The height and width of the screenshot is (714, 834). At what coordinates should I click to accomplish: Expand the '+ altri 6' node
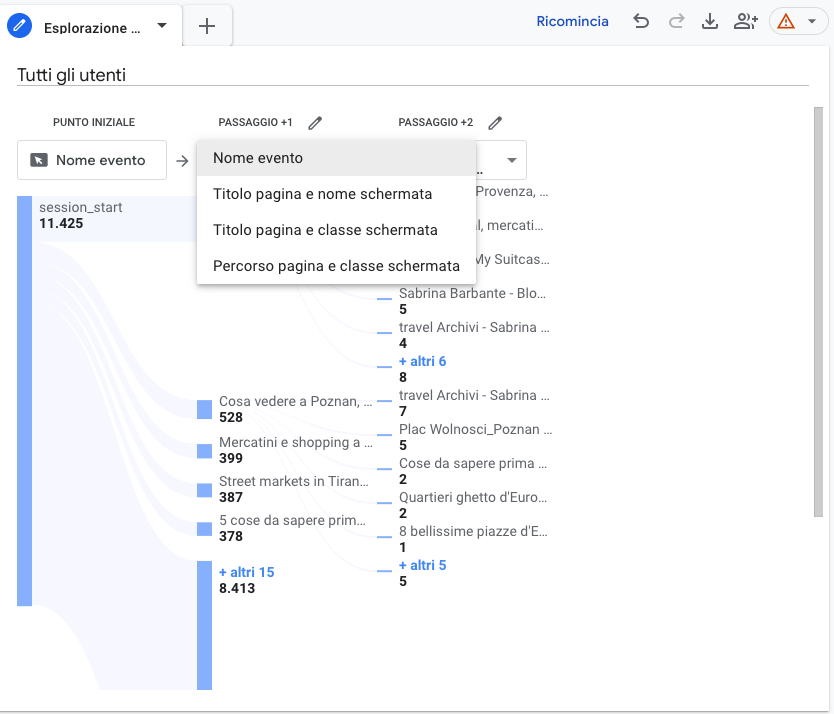(422, 361)
